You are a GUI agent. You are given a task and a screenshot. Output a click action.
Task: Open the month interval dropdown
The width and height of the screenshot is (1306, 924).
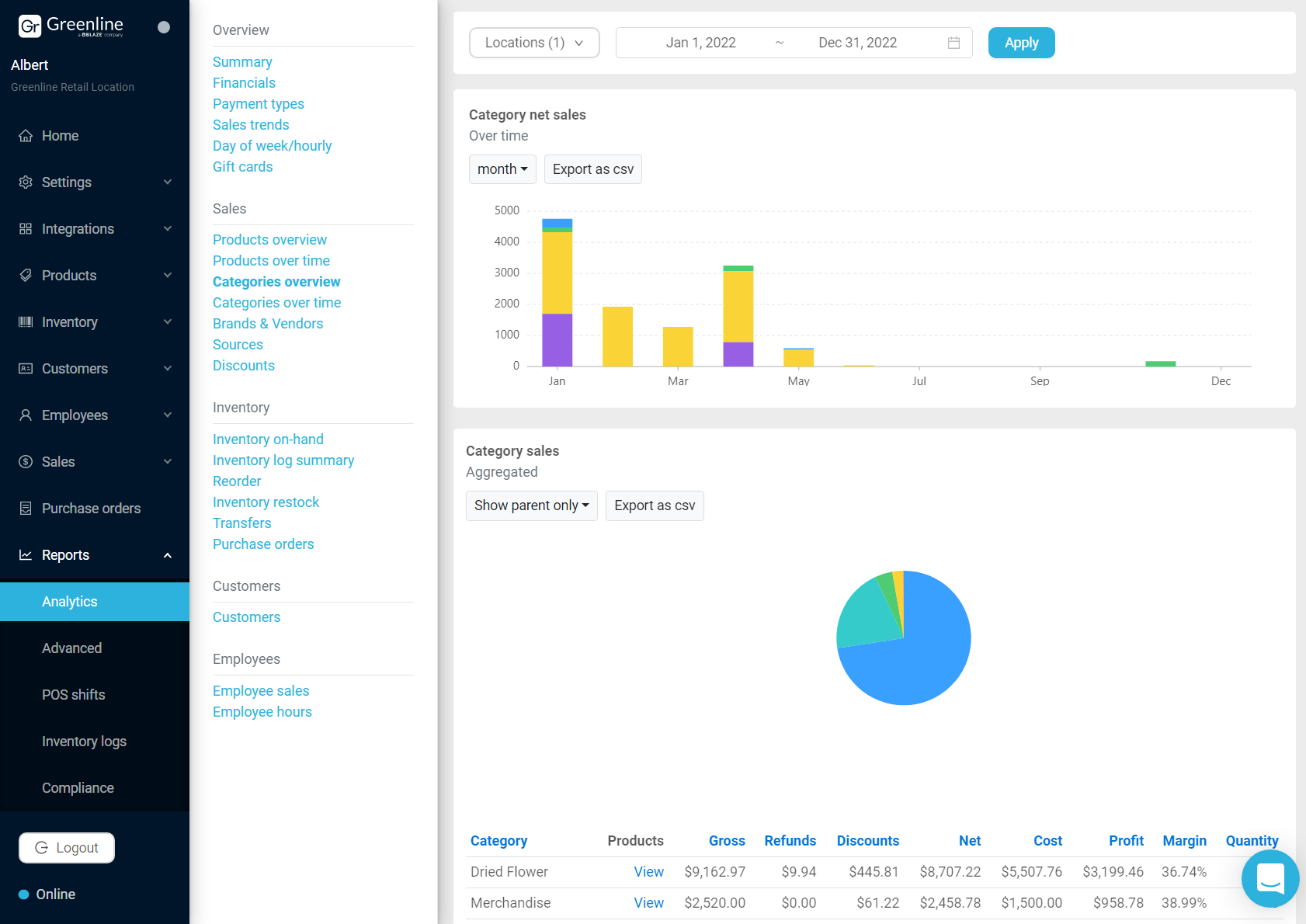pyautogui.click(x=502, y=169)
